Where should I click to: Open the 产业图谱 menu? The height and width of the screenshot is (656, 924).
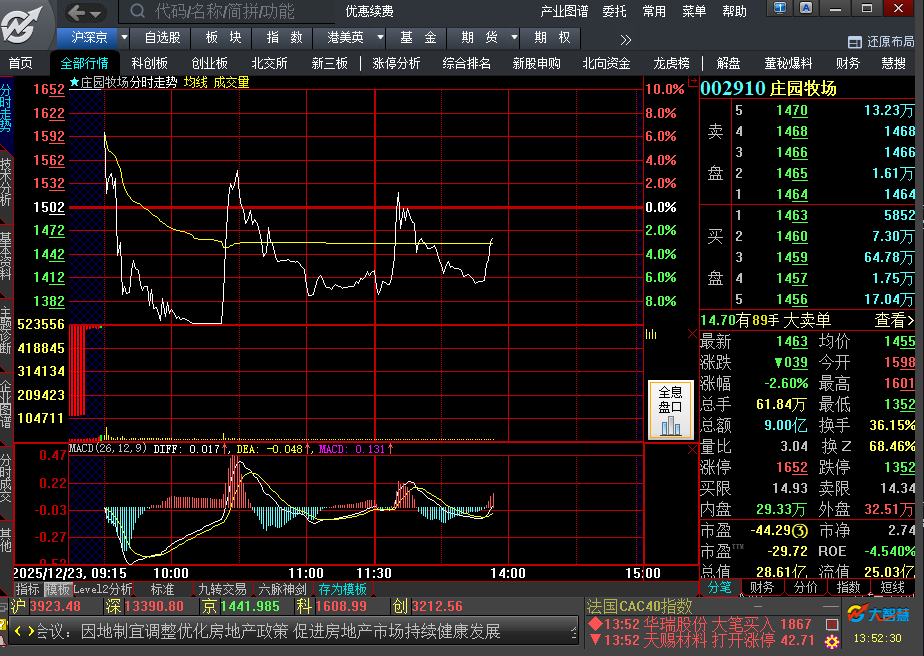565,11
